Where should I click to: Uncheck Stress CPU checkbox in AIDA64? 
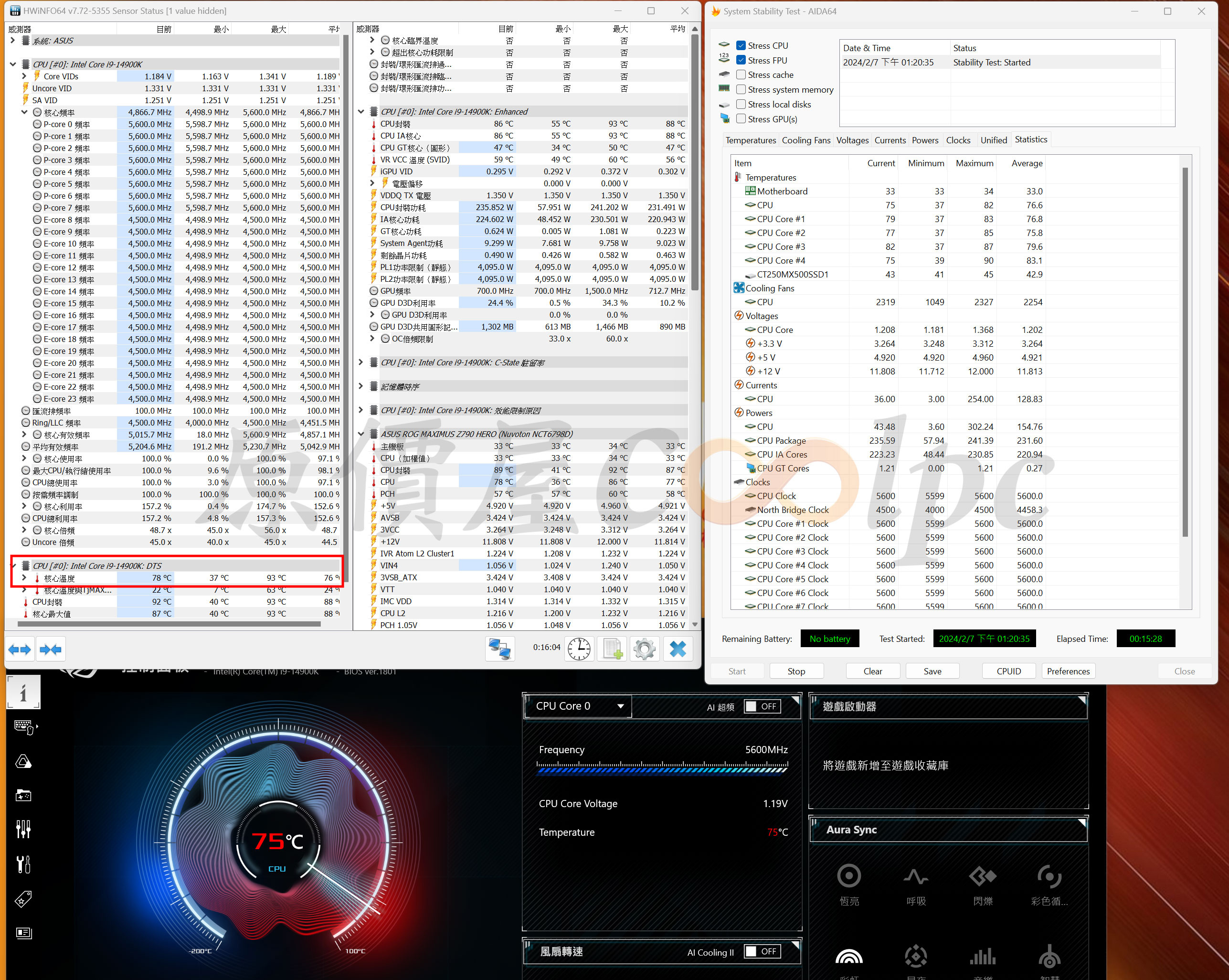741,45
